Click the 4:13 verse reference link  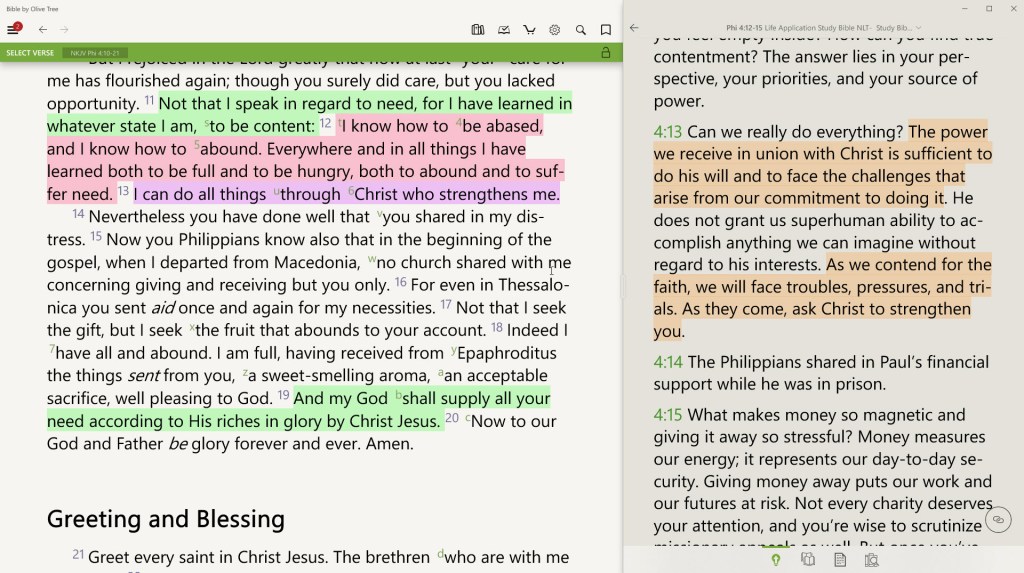tap(667, 132)
